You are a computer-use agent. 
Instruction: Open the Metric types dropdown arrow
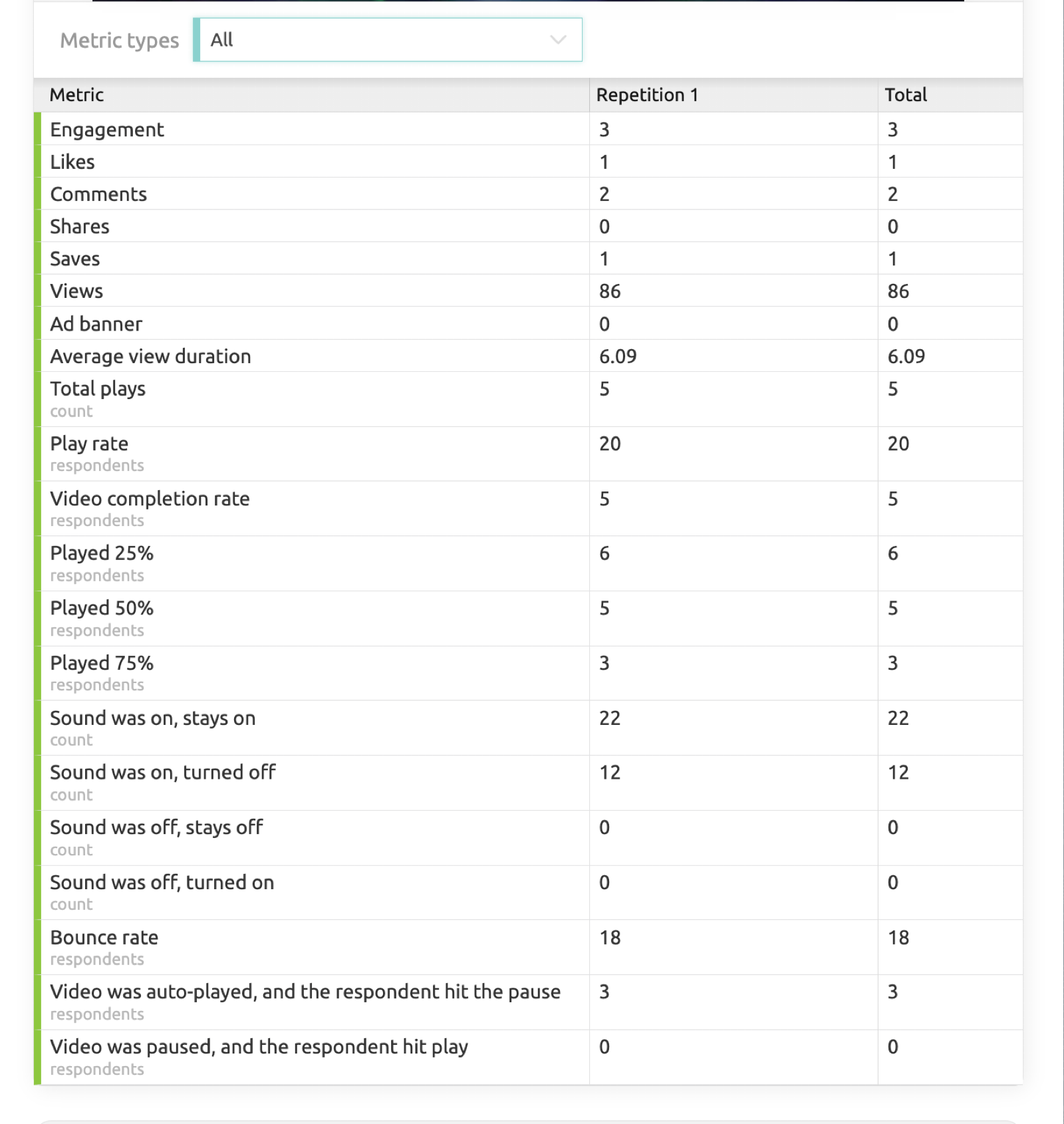pyautogui.click(x=558, y=40)
